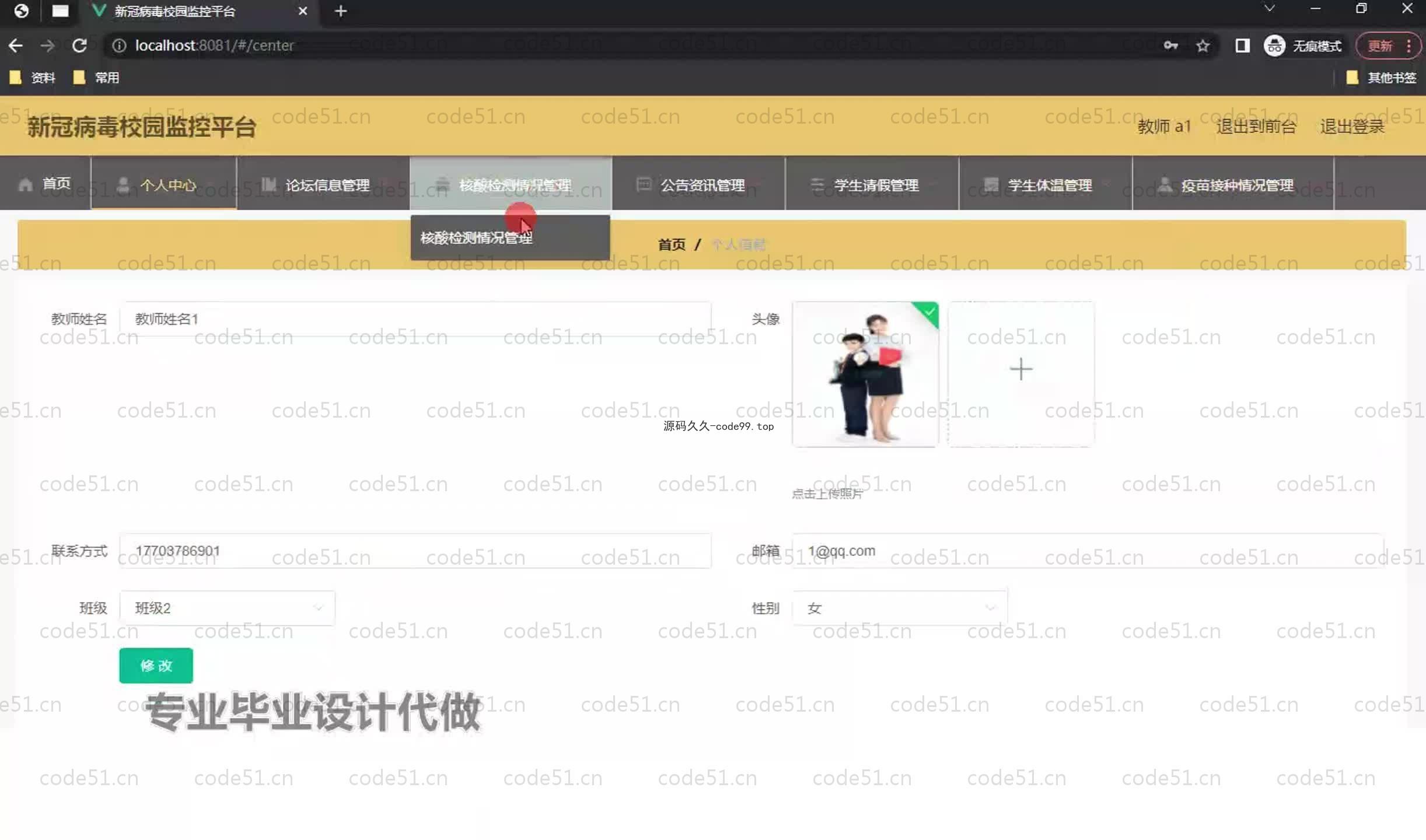Select 核酸检测情况管理 dropdown submenu item
This screenshot has width=1426, height=840.
[x=510, y=237]
